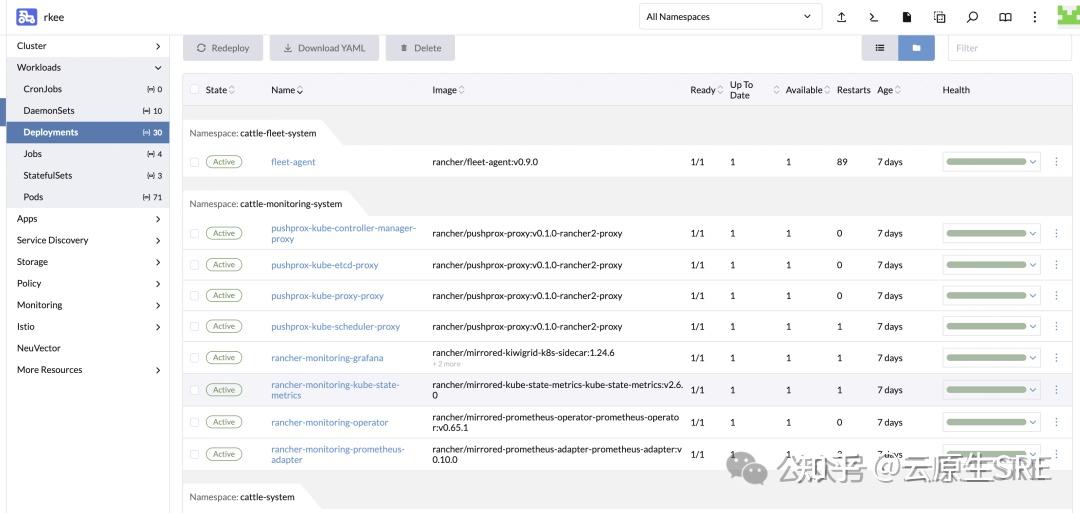Click the Download KubeConfig file icon
Screen dimensions: 1080x513
[907, 17]
